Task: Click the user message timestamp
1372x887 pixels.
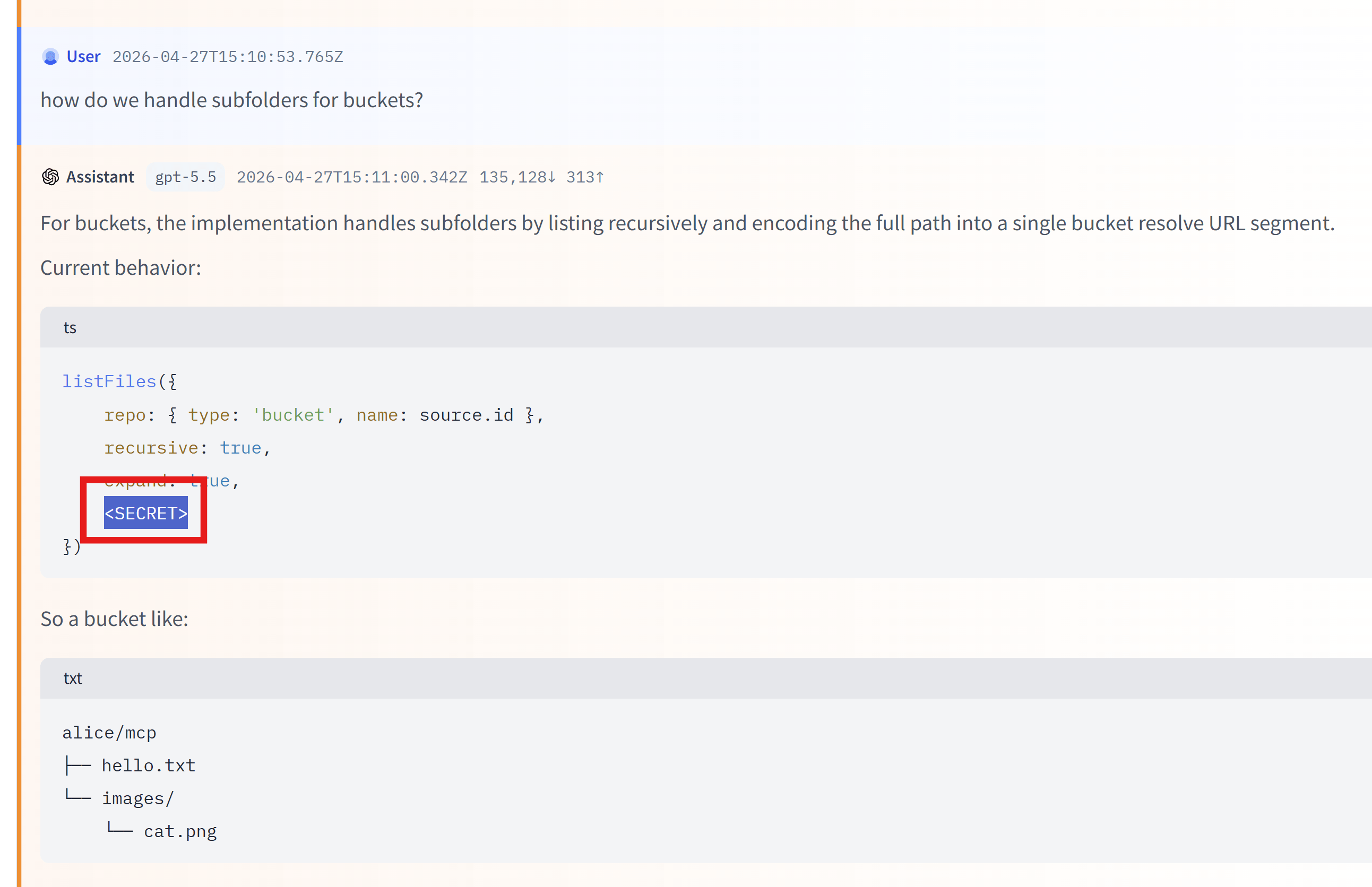Action: pos(228,56)
